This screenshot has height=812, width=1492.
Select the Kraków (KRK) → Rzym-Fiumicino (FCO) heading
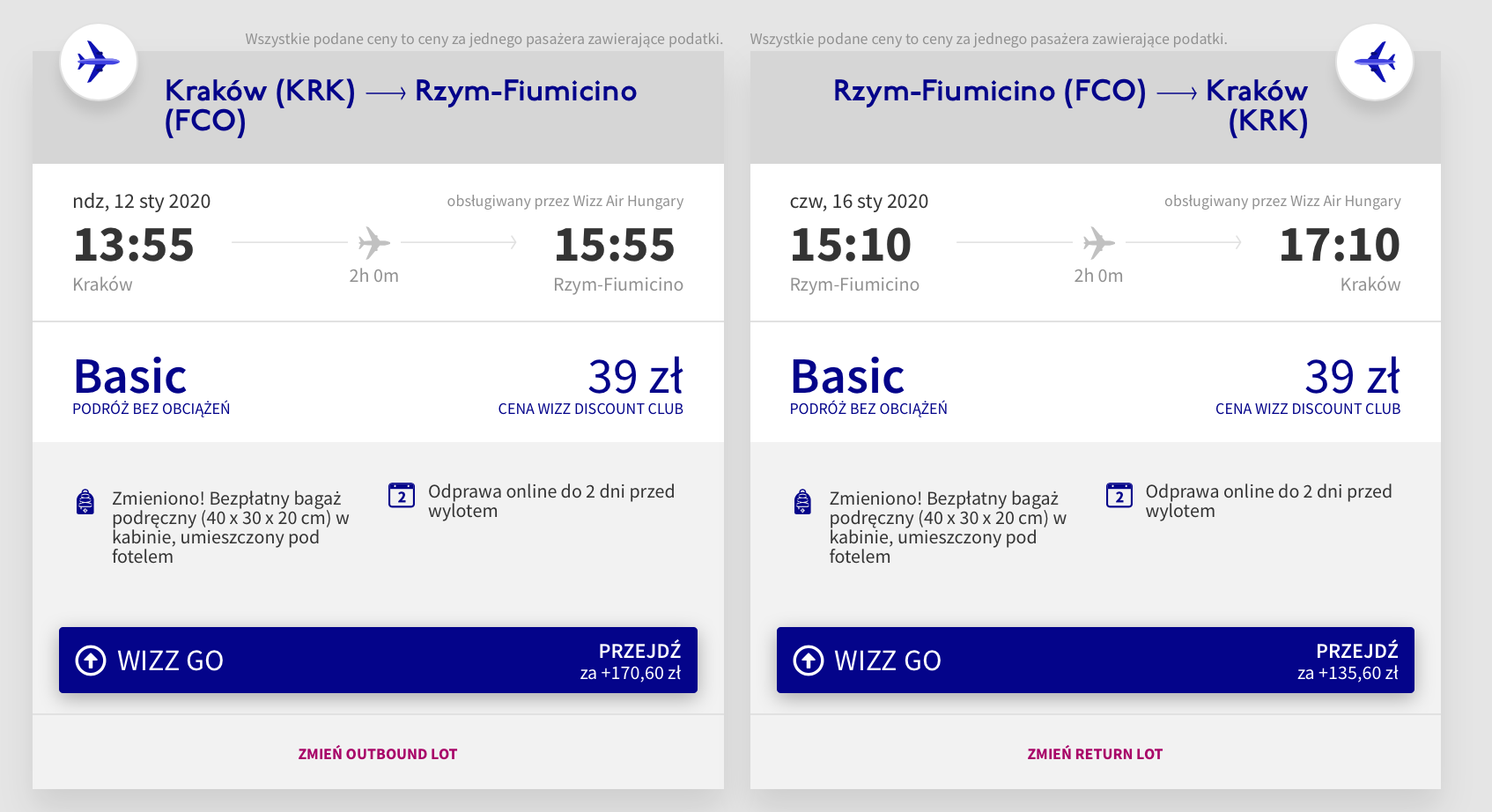pyautogui.click(x=401, y=106)
